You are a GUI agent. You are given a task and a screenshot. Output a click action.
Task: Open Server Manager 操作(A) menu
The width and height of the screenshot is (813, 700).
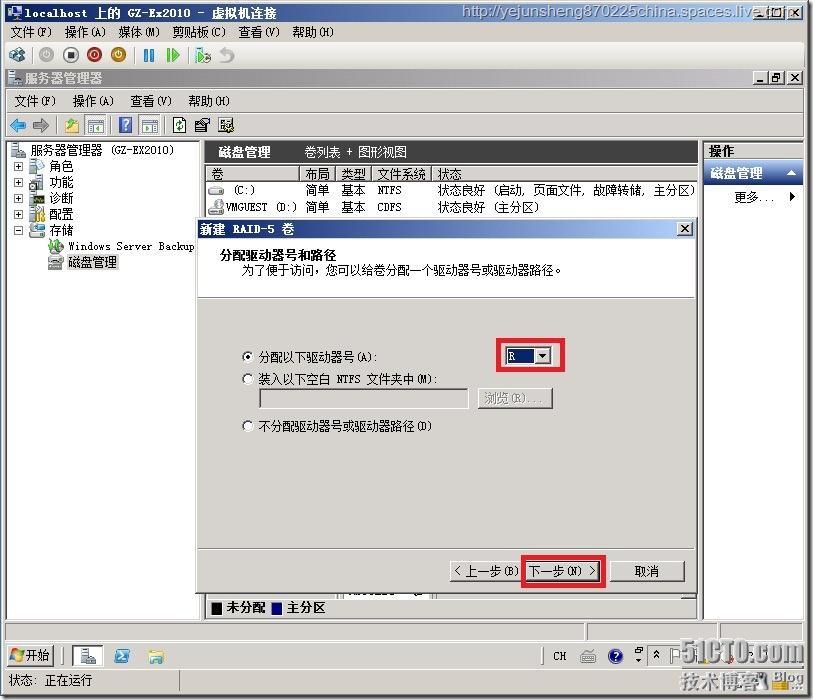[93, 101]
